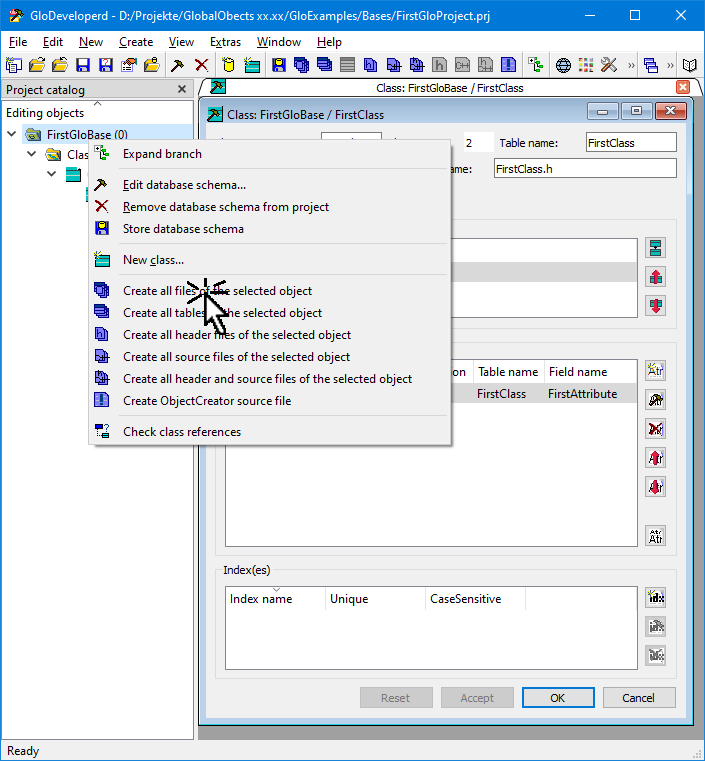Click the red up-arrow icon beside superclass list
The width and height of the screenshot is (705, 761).
[656, 277]
